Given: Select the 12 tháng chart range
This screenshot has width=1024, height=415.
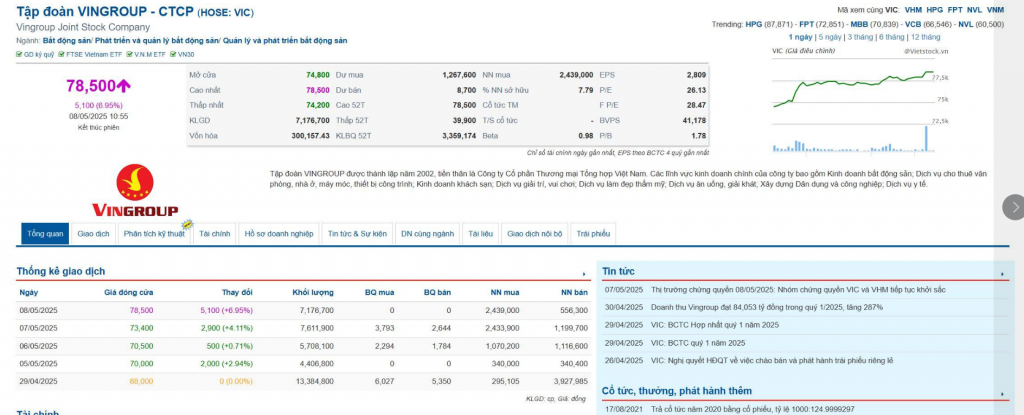Looking at the screenshot, I should 925,37.
